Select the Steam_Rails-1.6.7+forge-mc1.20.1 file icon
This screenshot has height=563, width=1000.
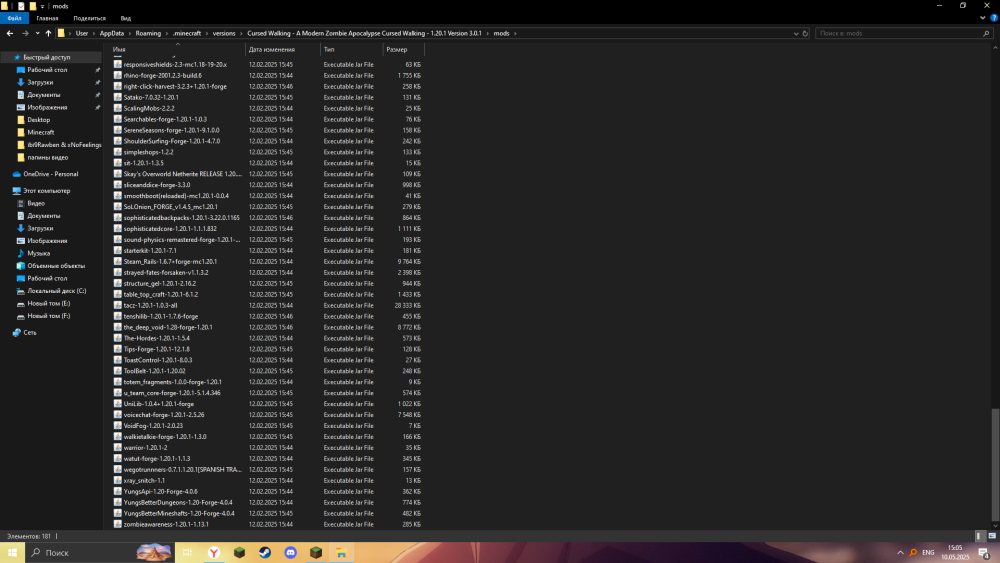(x=117, y=261)
